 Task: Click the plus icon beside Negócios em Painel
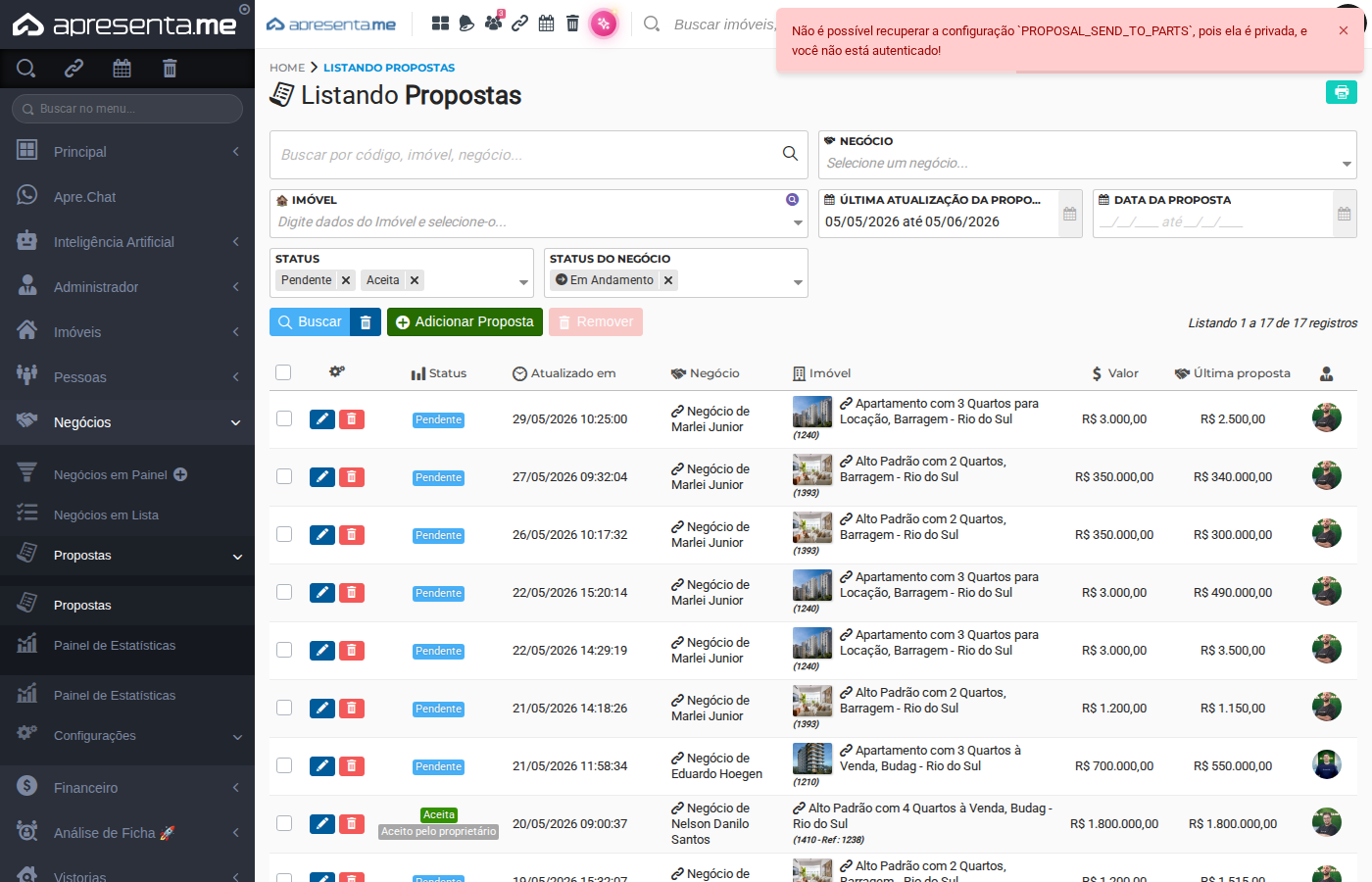click(180, 474)
